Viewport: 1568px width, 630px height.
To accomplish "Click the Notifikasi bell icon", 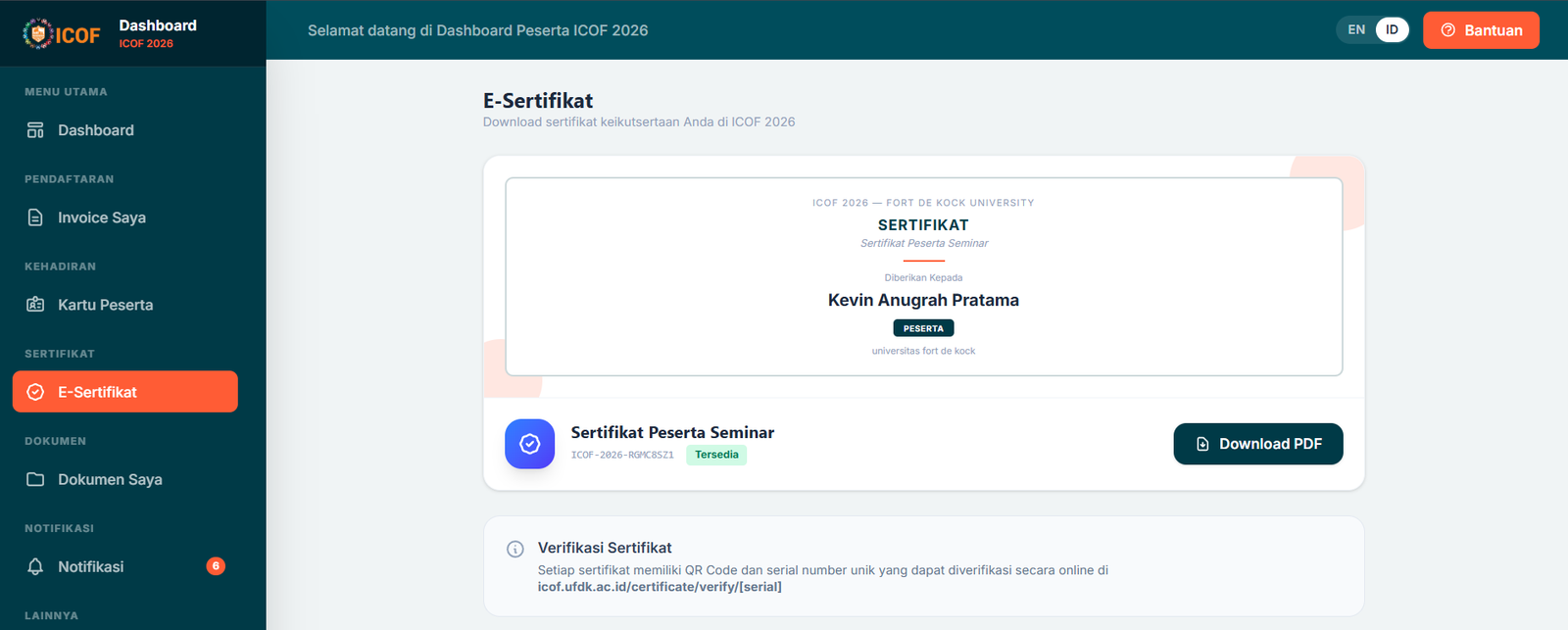I will tap(35, 566).
